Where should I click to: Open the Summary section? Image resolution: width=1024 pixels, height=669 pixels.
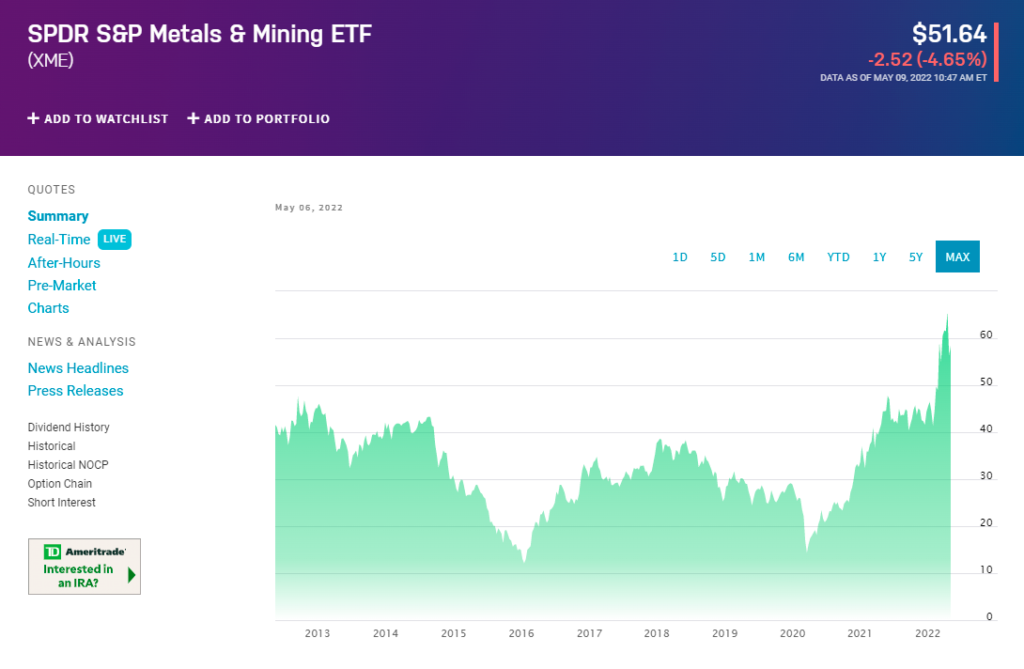tap(58, 216)
